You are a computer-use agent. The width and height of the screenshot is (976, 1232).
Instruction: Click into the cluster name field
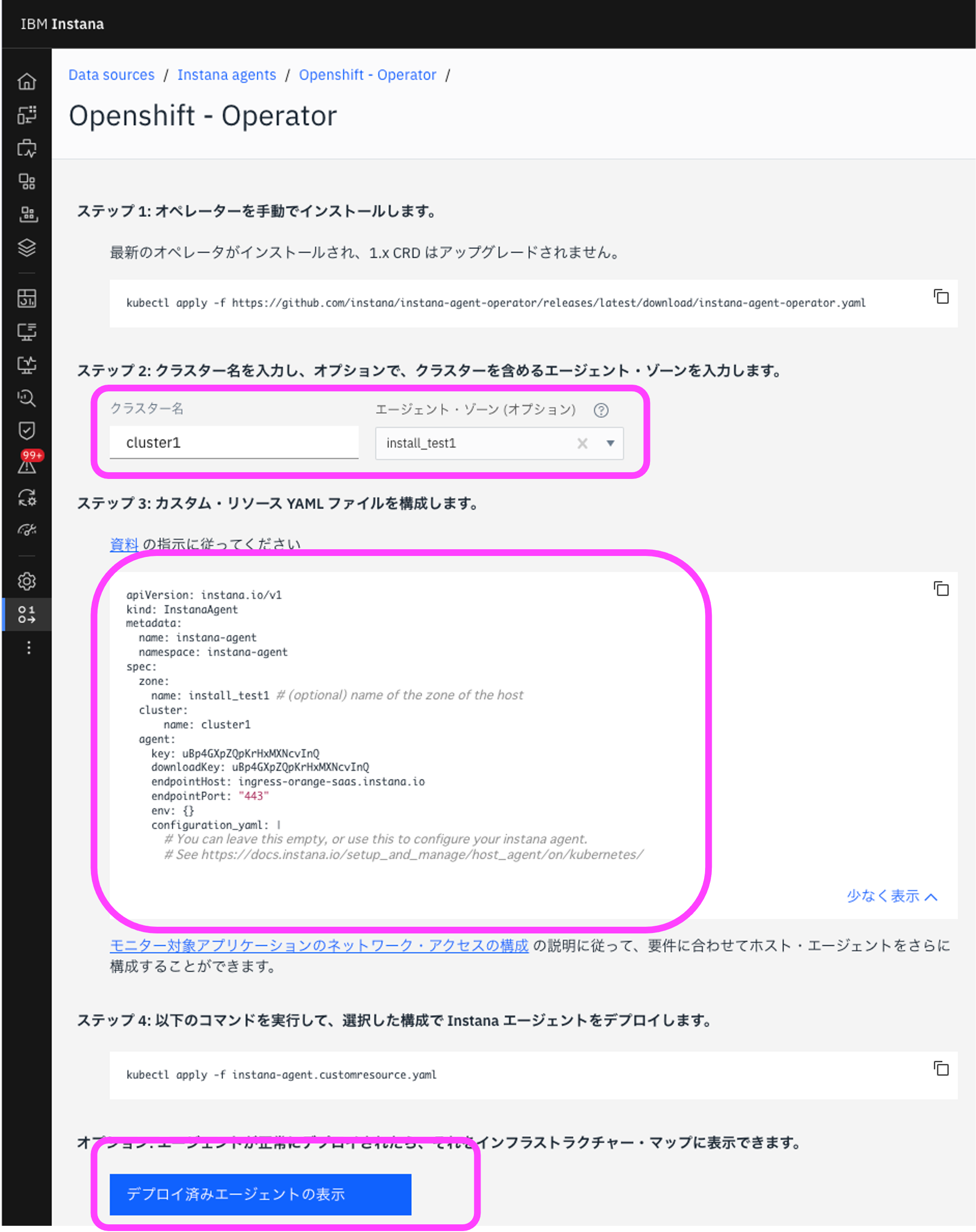coord(234,443)
